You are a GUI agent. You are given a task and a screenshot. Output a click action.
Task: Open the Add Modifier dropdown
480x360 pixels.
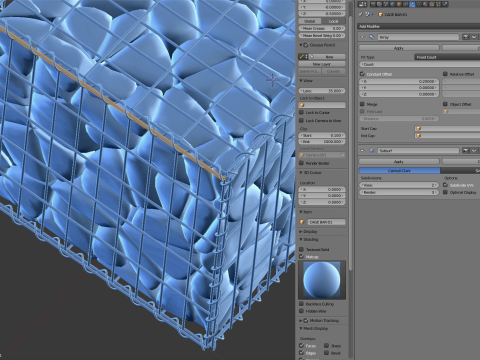(x=419, y=26)
